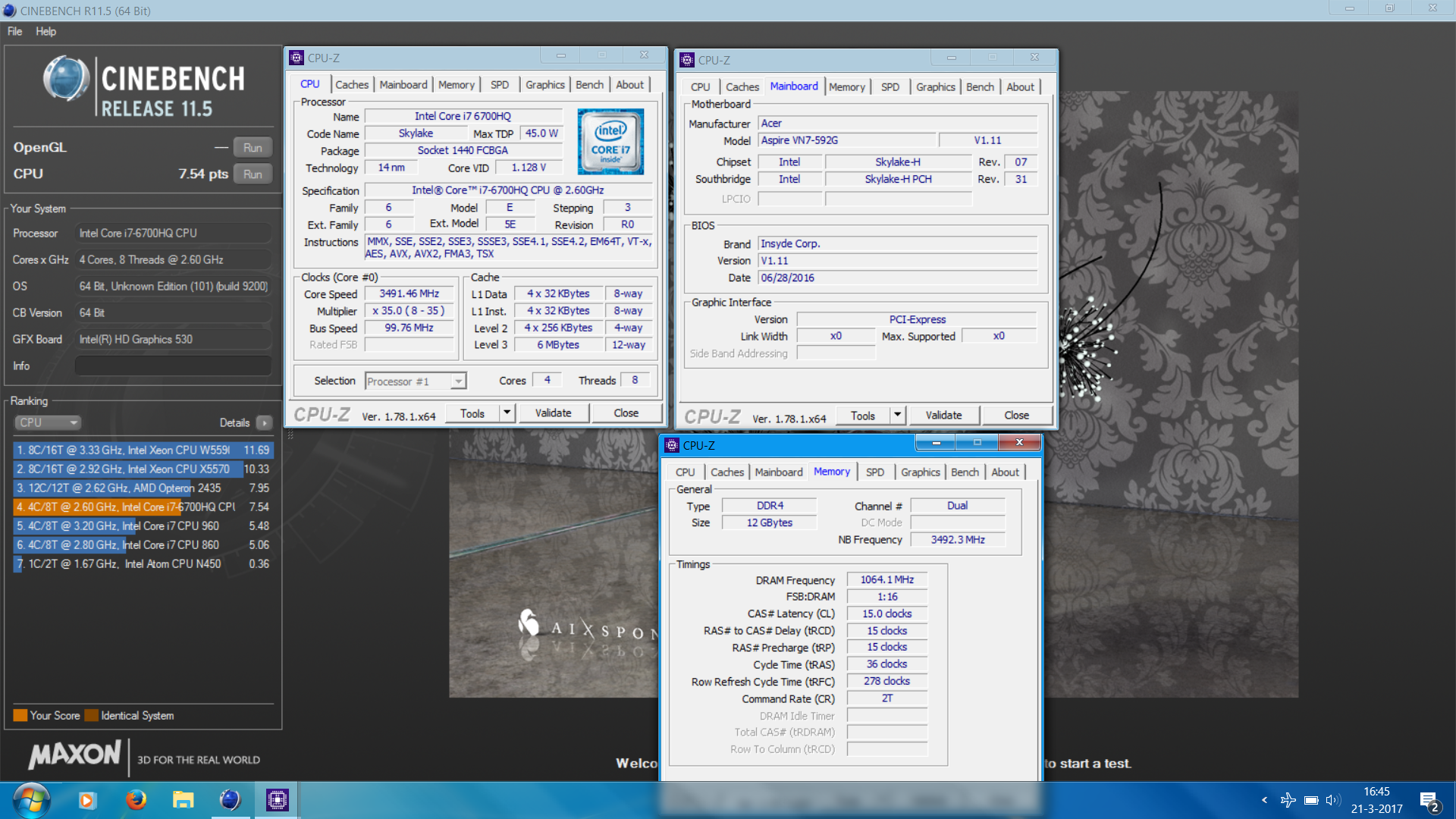Screen dimensions: 1456x819
Task: Click Identical System legend swatch
Action: 91,715
